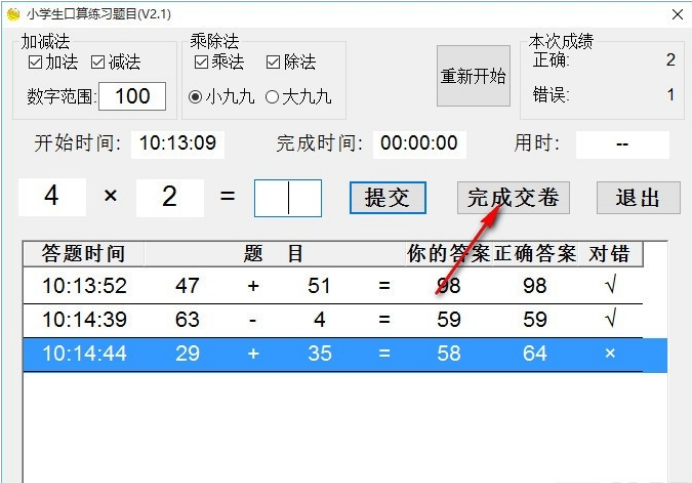Select the row with time 10:13:52
Screen dimensions: 692x483
click(333, 286)
